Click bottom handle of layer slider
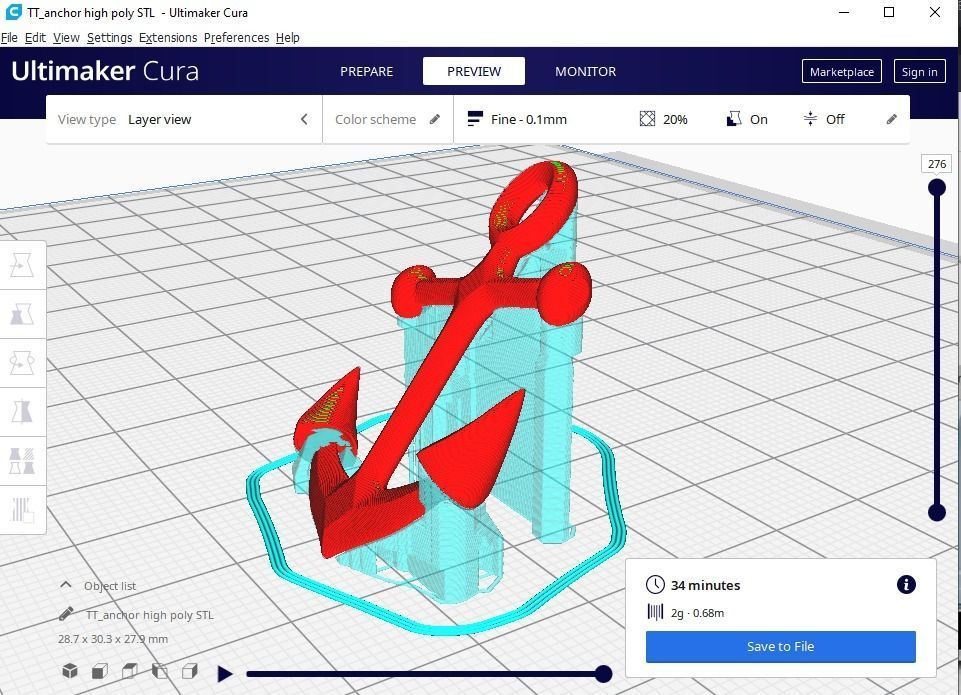The image size is (961, 695). [936, 512]
